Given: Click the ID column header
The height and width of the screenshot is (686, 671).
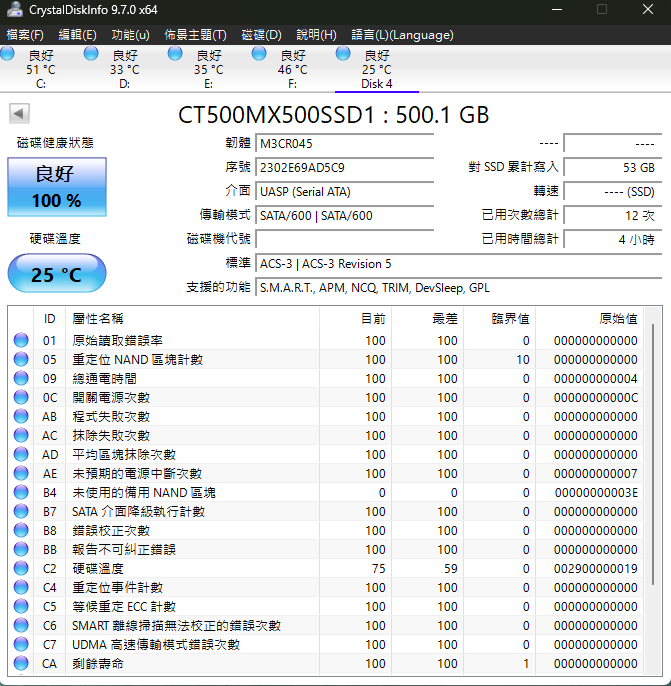Looking at the screenshot, I should 49,318.
